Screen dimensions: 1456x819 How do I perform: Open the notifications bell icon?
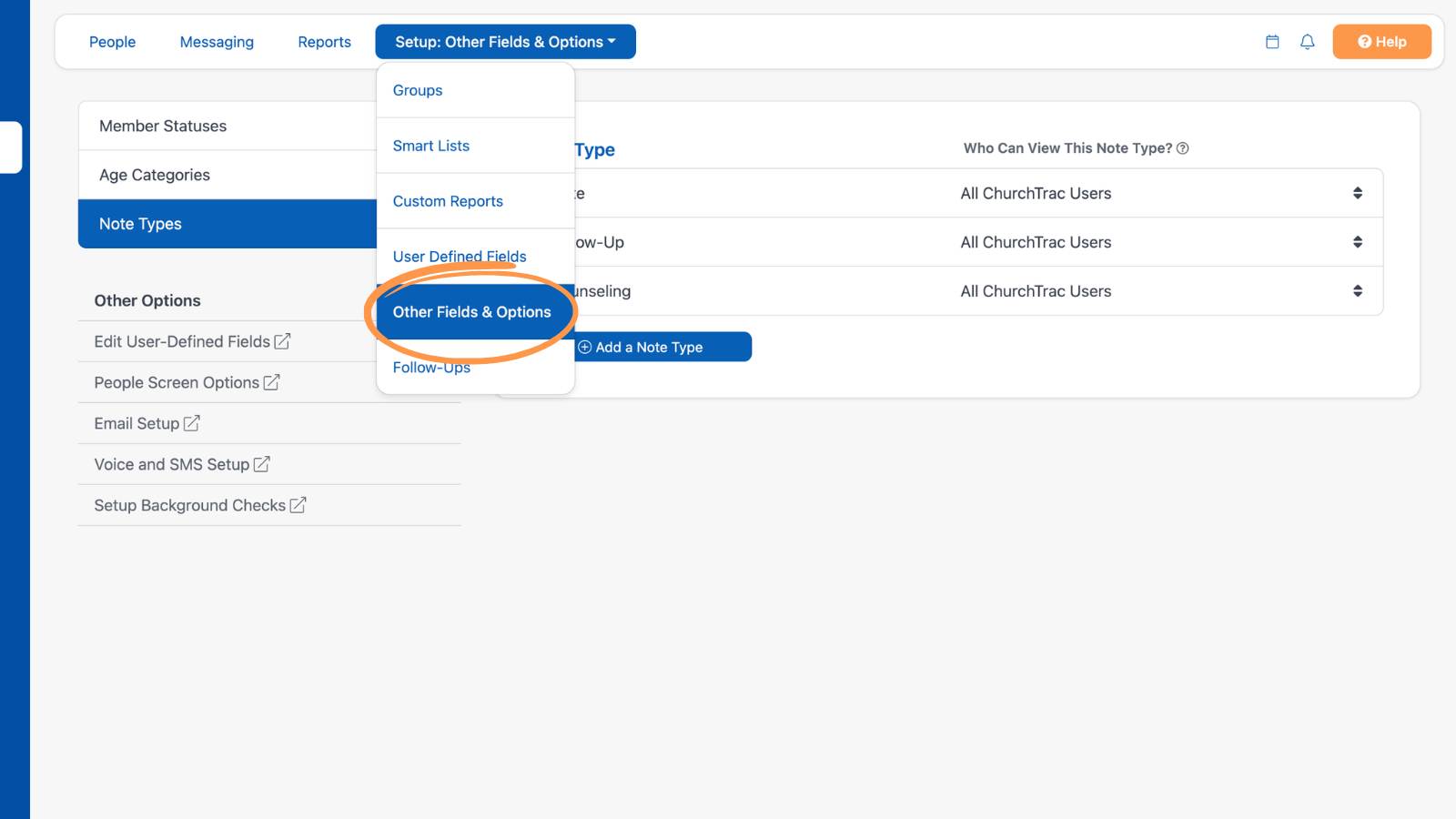[1308, 42]
